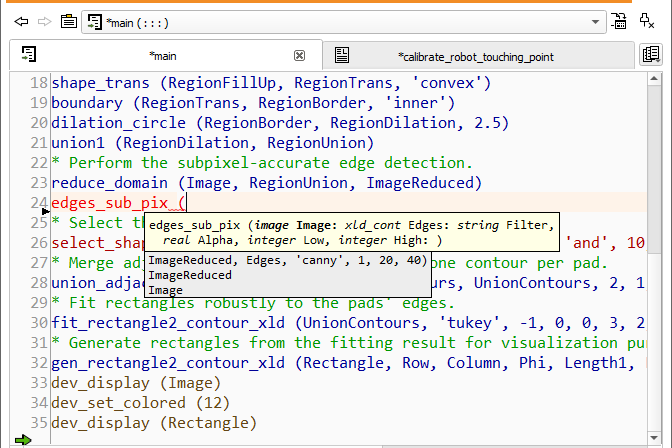
Task: Click the dropdown arrow of procedure combo box
Action: [595, 22]
